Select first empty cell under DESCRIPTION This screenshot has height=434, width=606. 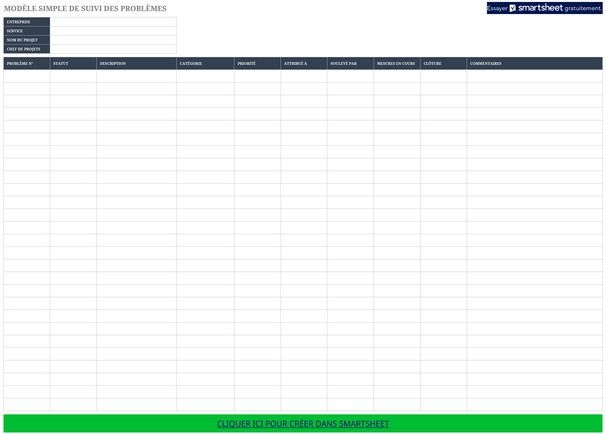136,76
